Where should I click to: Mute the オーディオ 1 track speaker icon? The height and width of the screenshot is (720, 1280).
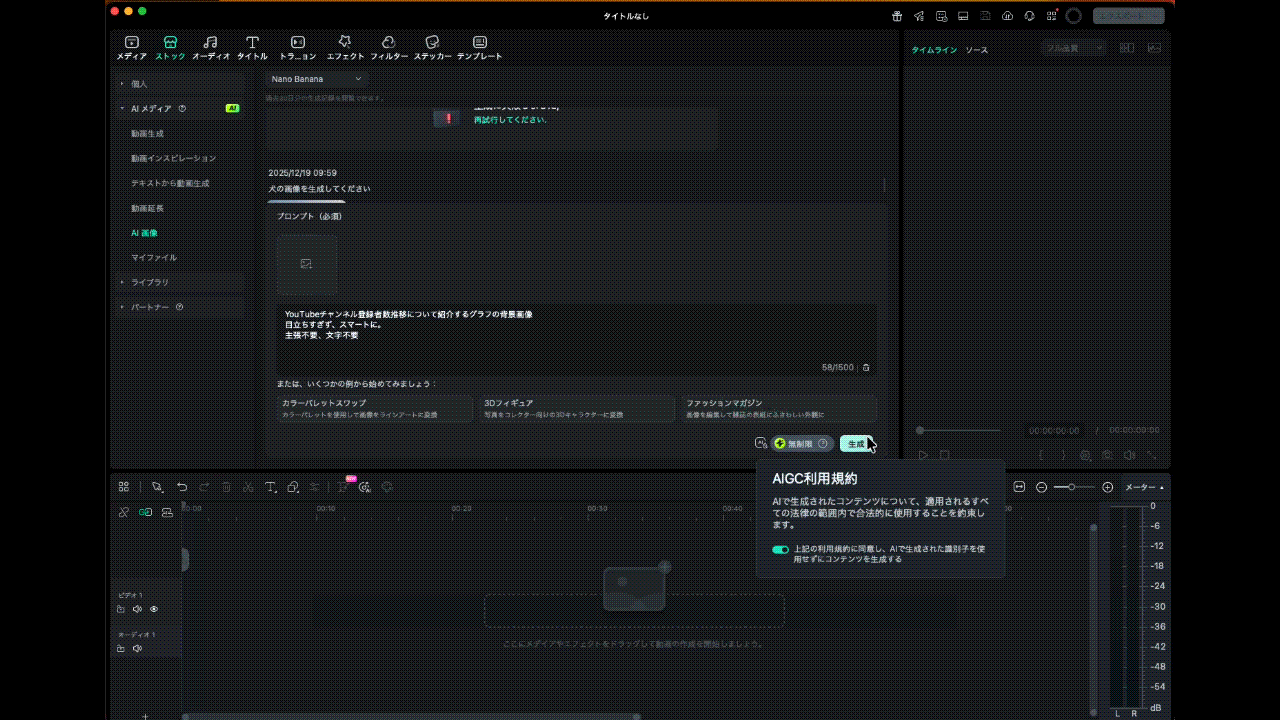(137, 648)
